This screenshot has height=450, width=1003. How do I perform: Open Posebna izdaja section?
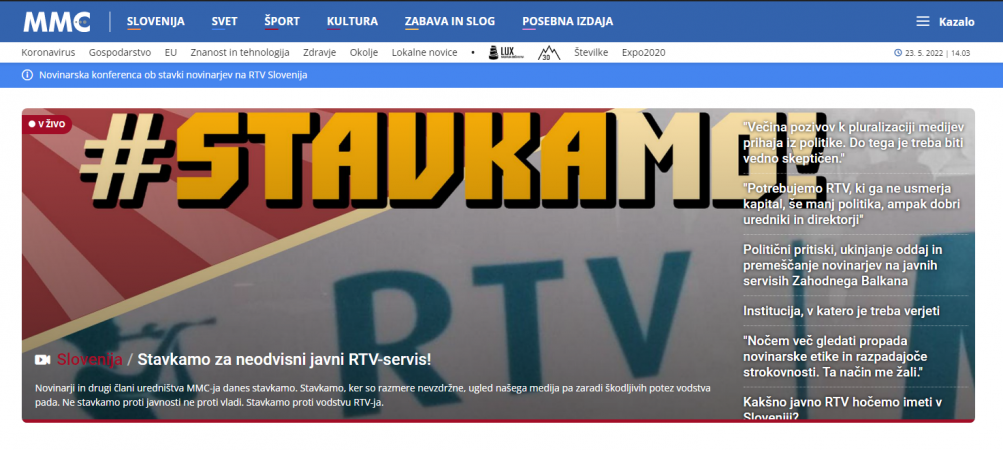click(x=567, y=22)
